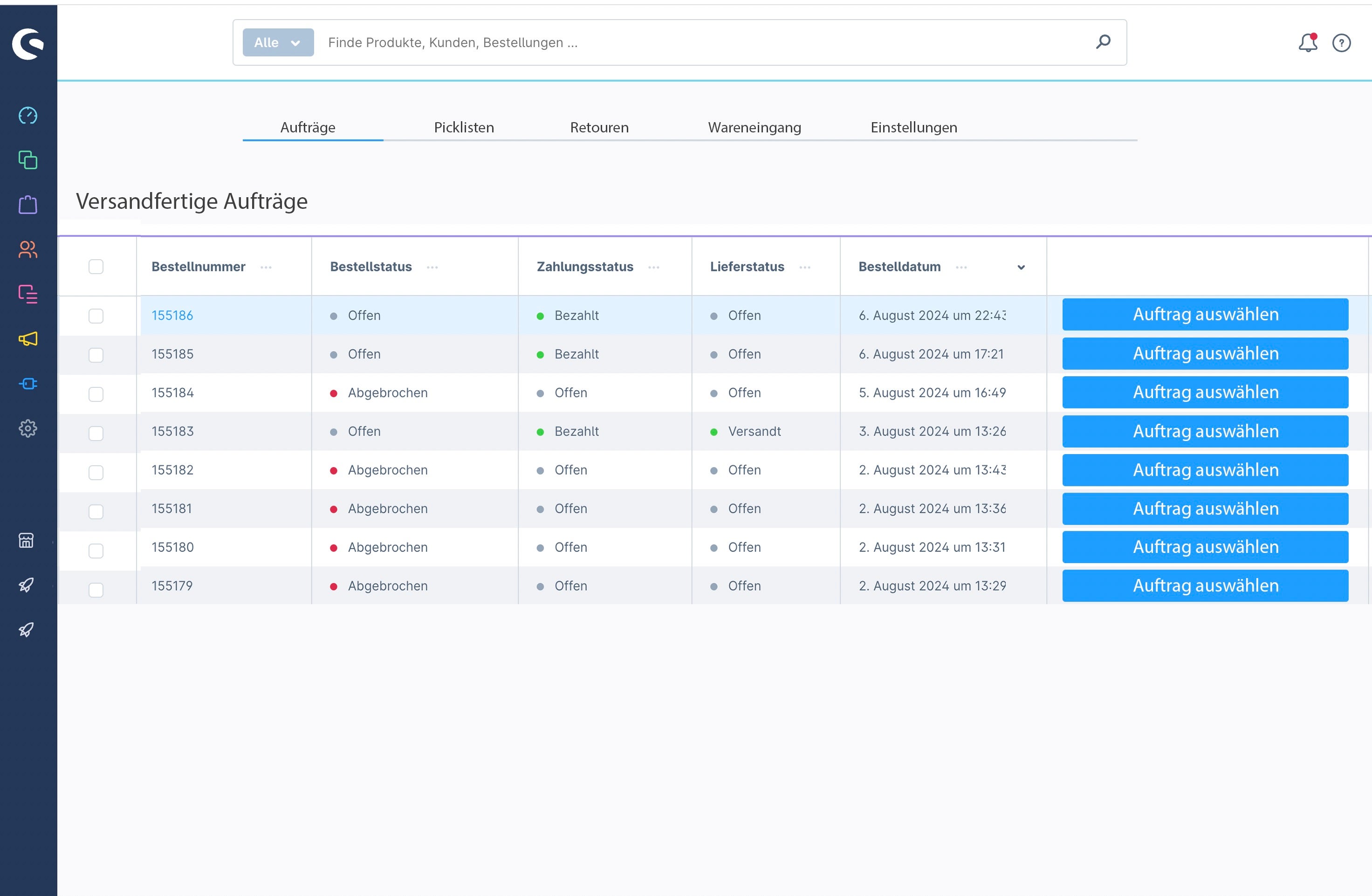
Task: Switch to the Wareneingang tab
Action: (755, 127)
